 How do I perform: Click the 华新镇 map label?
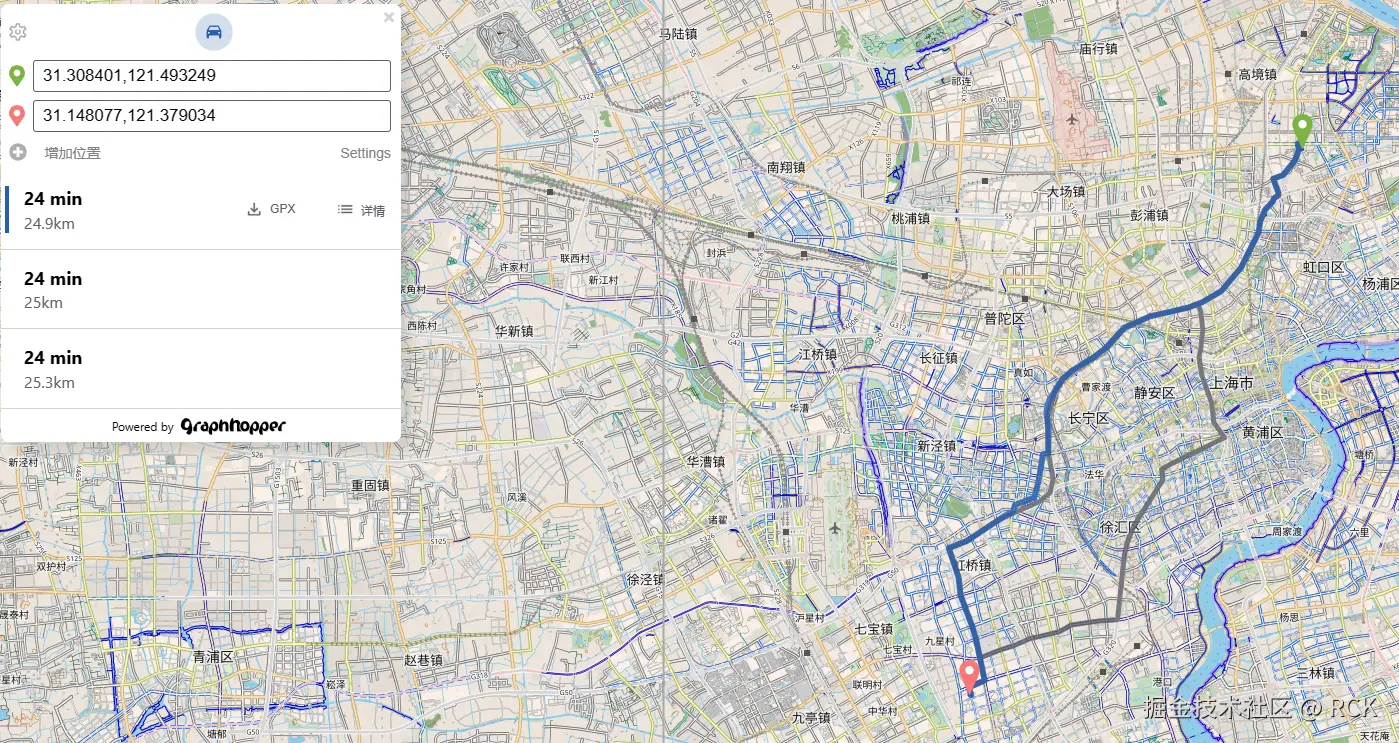coord(513,331)
